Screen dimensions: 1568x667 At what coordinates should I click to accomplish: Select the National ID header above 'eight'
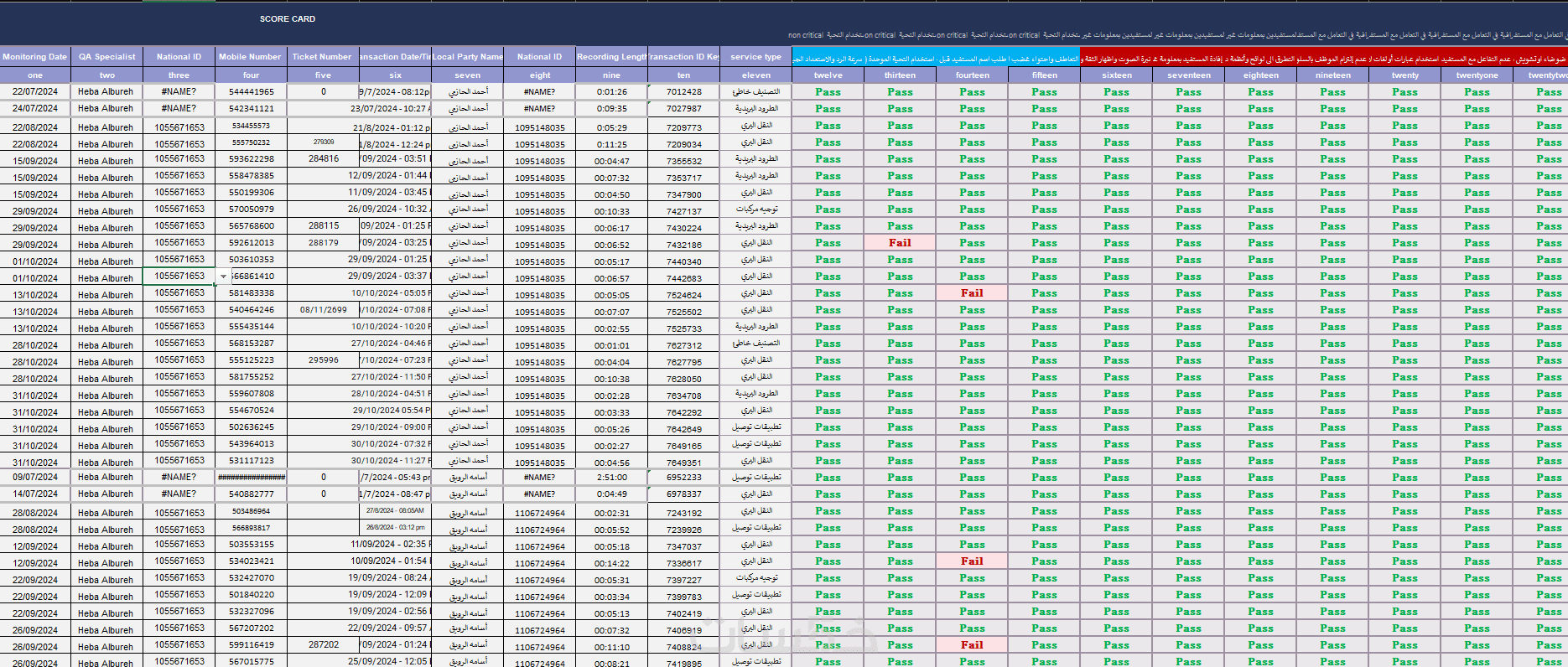pos(539,57)
